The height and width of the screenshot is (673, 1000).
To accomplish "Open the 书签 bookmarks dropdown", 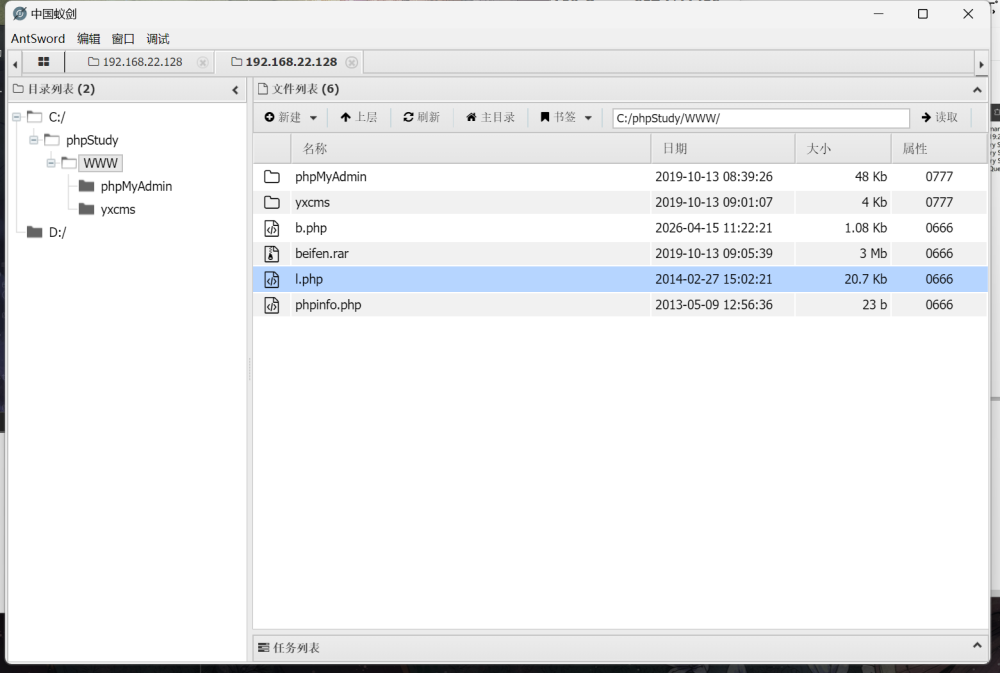I will [566, 118].
